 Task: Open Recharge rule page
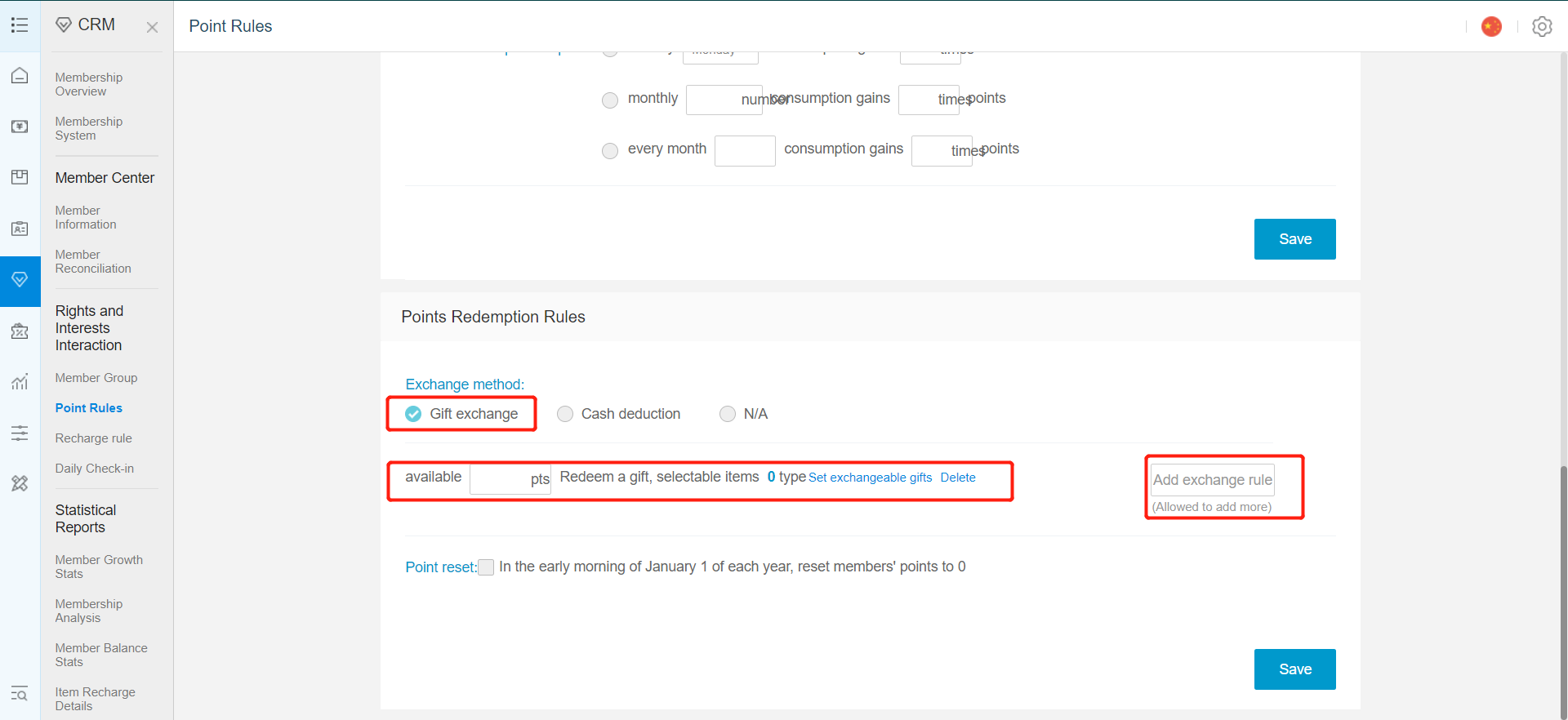coord(94,438)
